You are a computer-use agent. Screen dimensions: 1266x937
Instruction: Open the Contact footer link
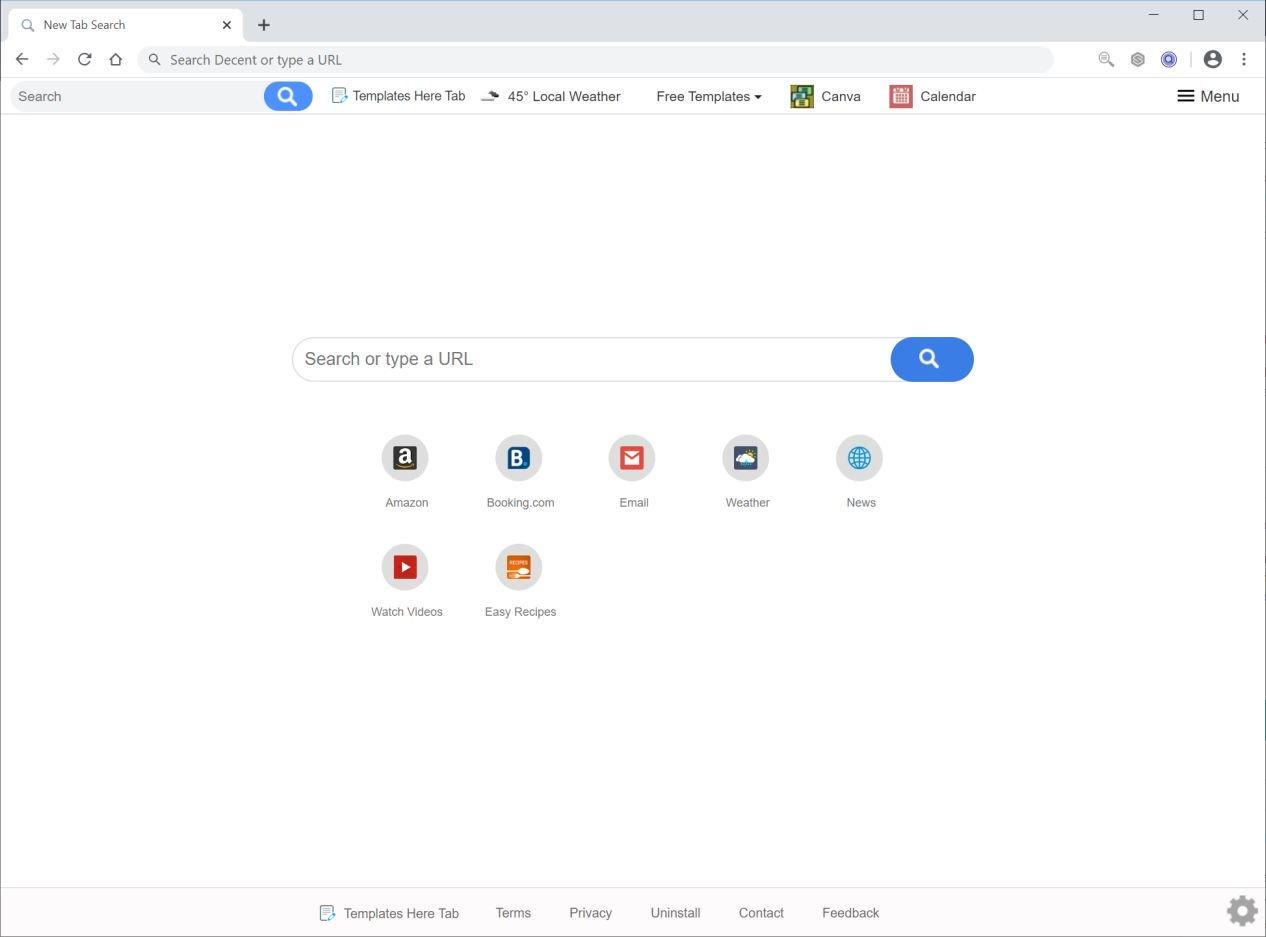coord(761,913)
